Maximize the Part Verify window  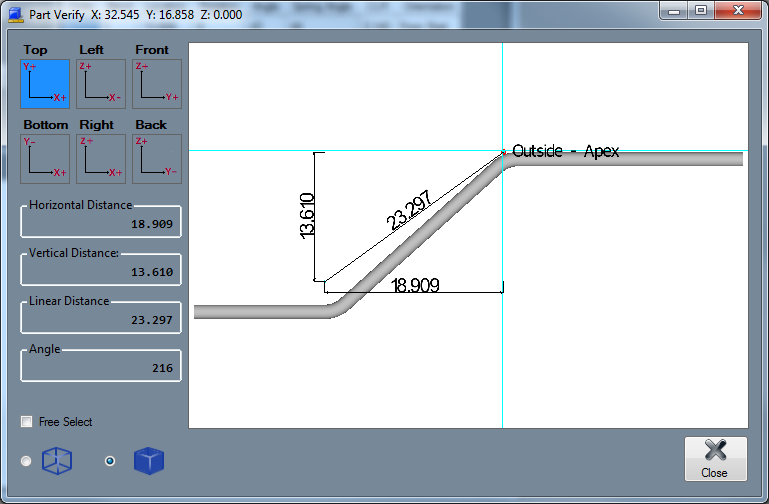coord(701,10)
